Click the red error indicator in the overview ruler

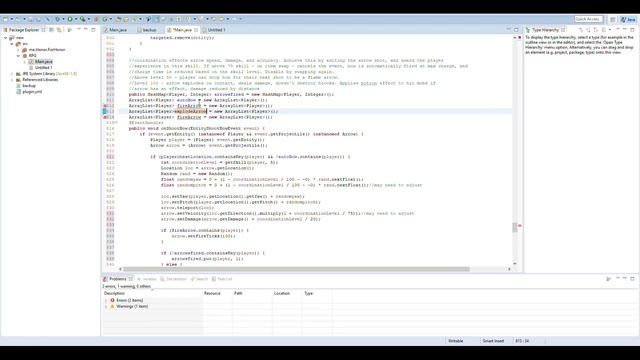tap(520, 225)
